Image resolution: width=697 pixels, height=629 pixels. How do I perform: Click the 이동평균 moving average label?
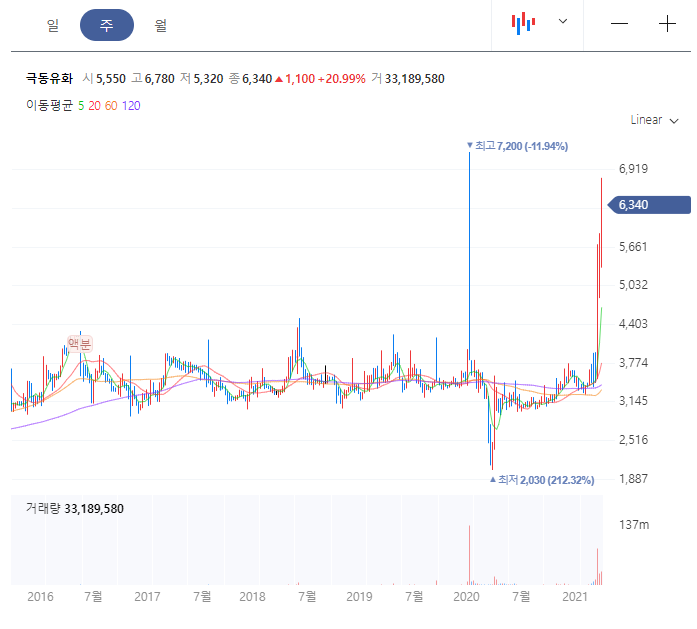click(x=49, y=106)
